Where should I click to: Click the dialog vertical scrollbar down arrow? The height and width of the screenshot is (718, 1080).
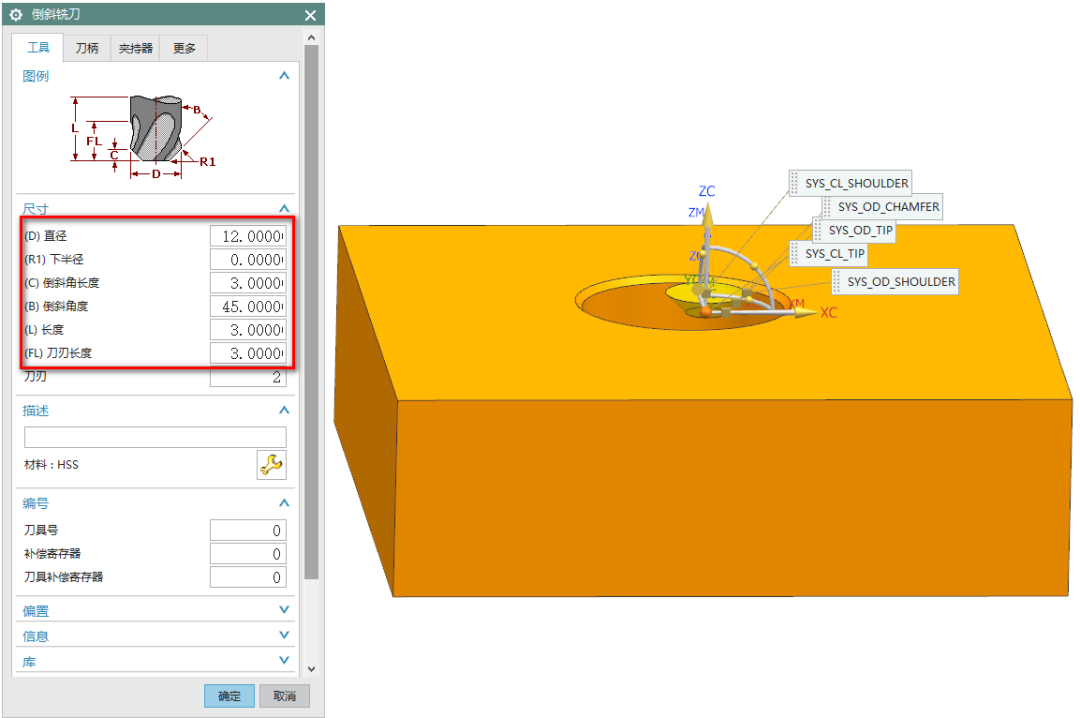click(311, 668)
